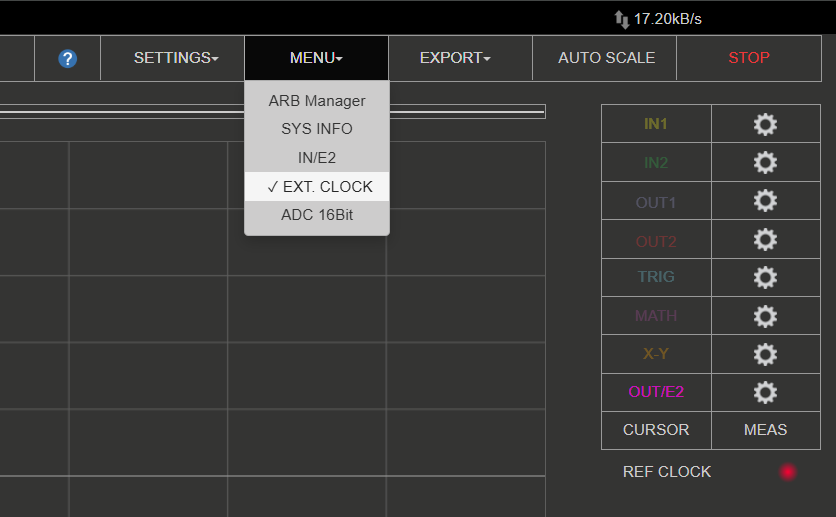Open OUT1 channel gear settings
This screenshot has height=517, width=836.
click(765, 201)
